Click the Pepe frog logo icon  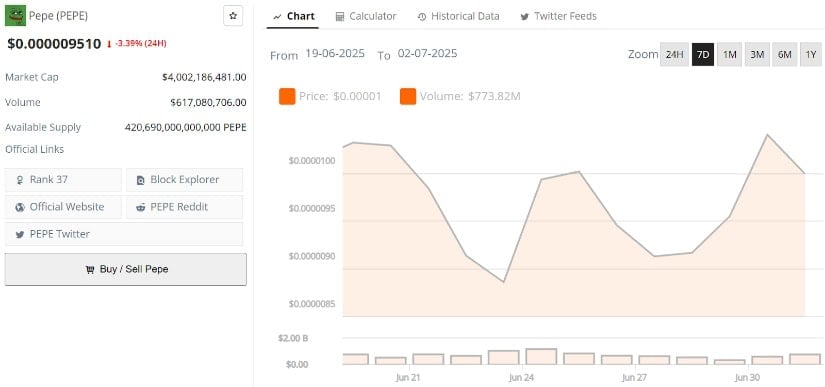point(15,16)
